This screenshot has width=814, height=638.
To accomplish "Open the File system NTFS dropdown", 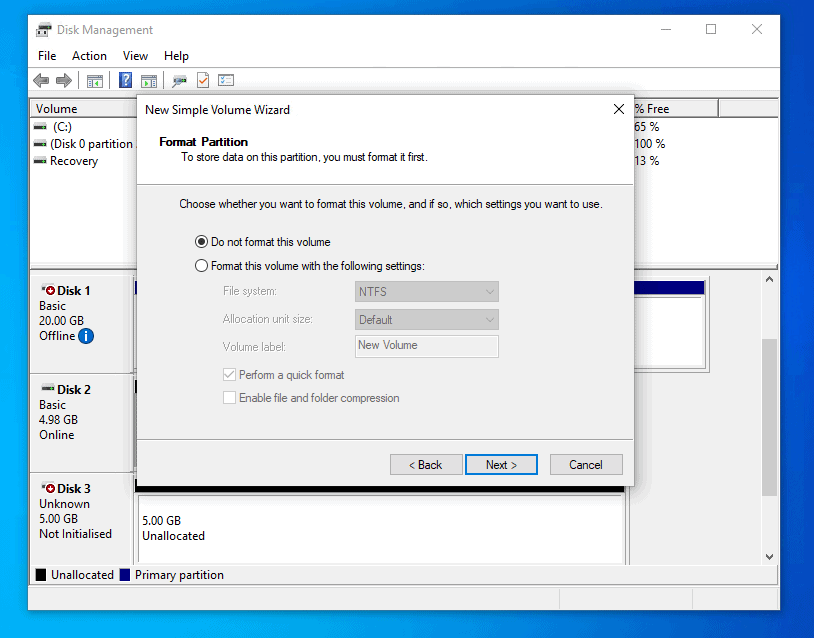I will point(490,291).
